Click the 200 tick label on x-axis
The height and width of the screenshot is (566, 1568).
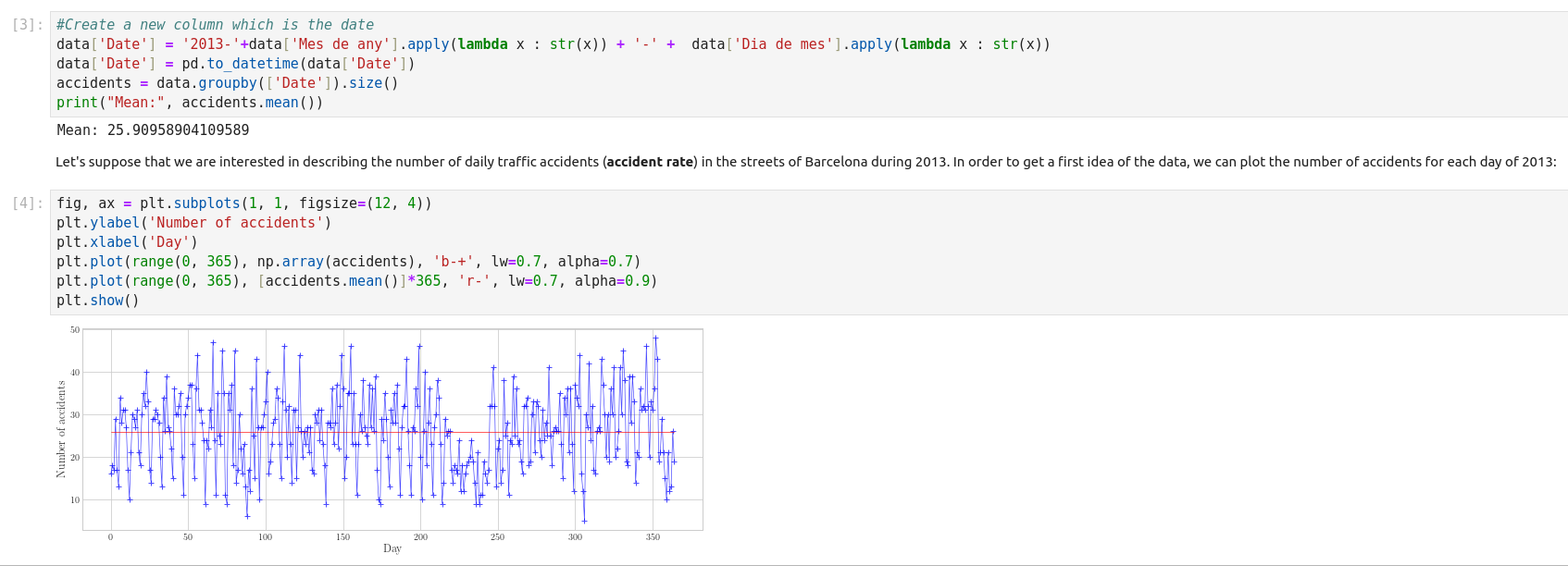coord(420,537)
